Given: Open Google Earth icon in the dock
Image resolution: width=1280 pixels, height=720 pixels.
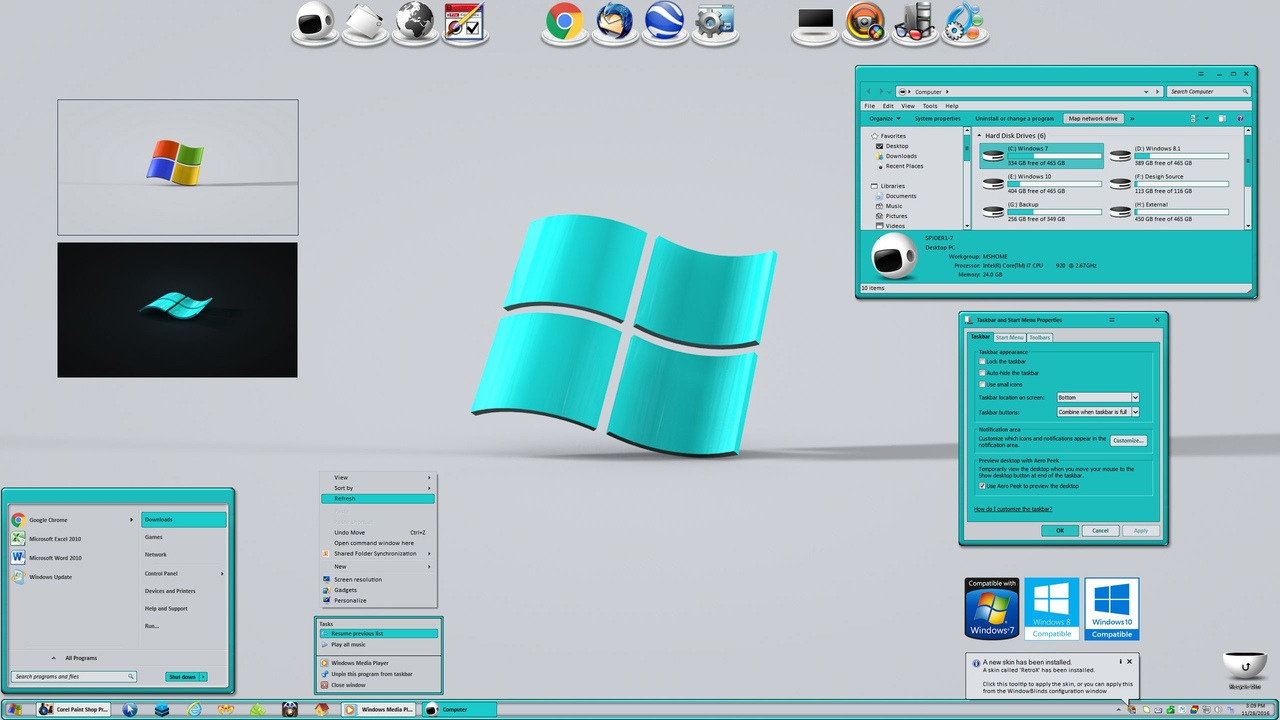Looking at the screenshot, I should 663,22.
